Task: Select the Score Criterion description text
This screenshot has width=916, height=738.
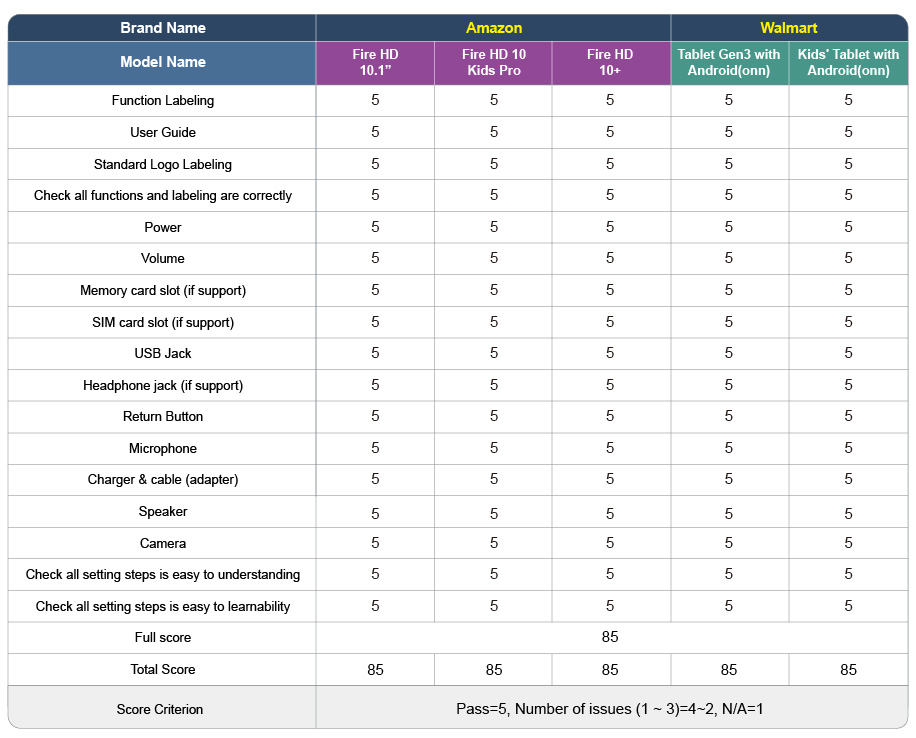Action: click(x=610, y=709)
